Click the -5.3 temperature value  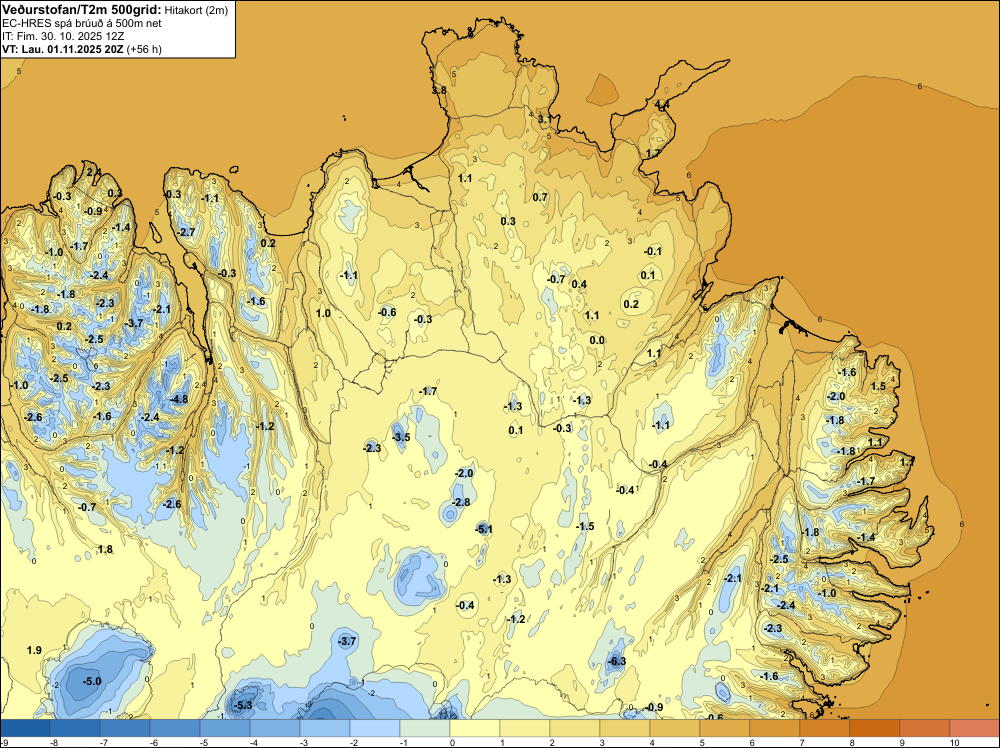(x=244, y=705)
